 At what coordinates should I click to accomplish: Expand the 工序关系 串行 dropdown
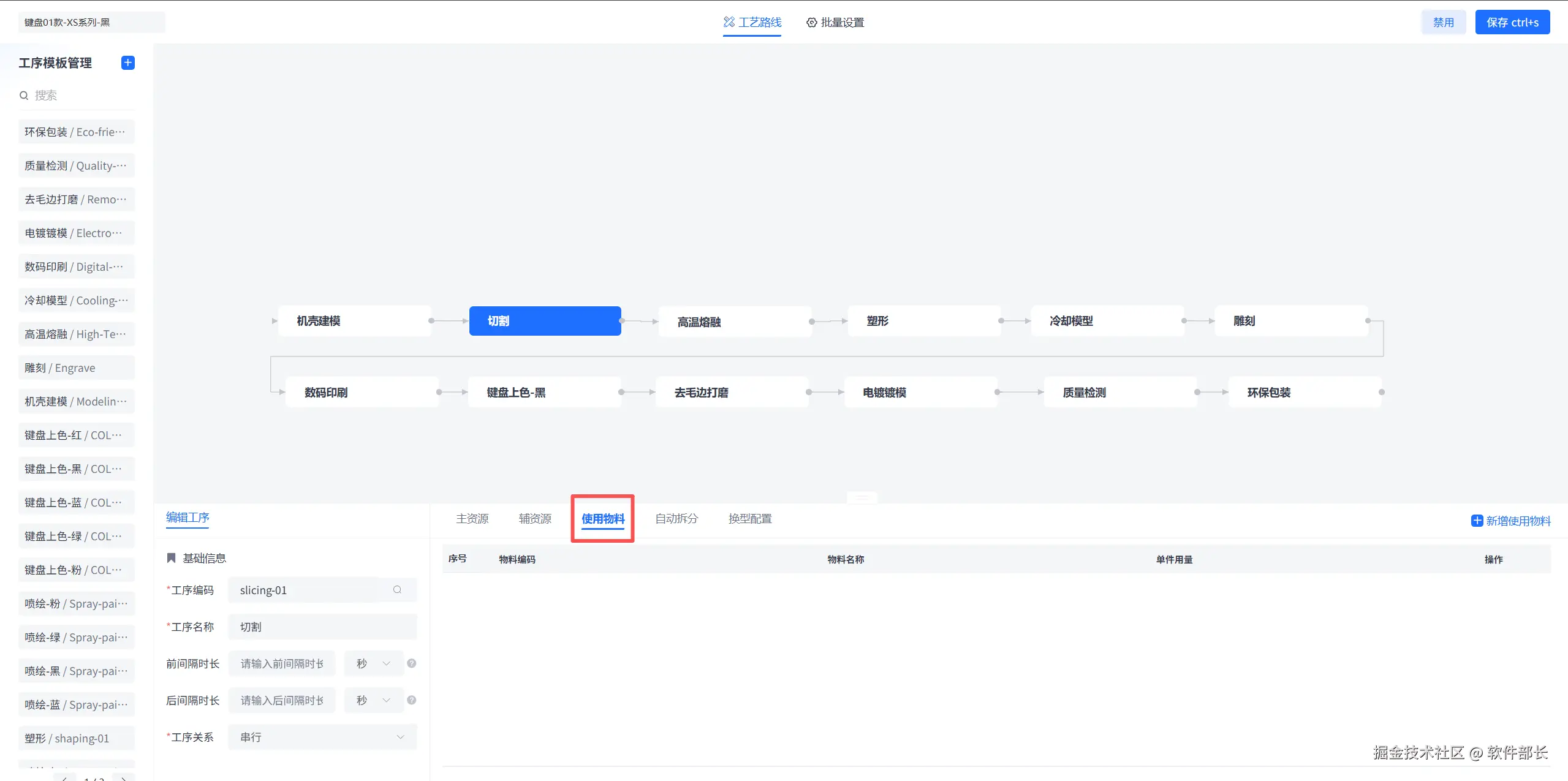[x=322, y=737]
